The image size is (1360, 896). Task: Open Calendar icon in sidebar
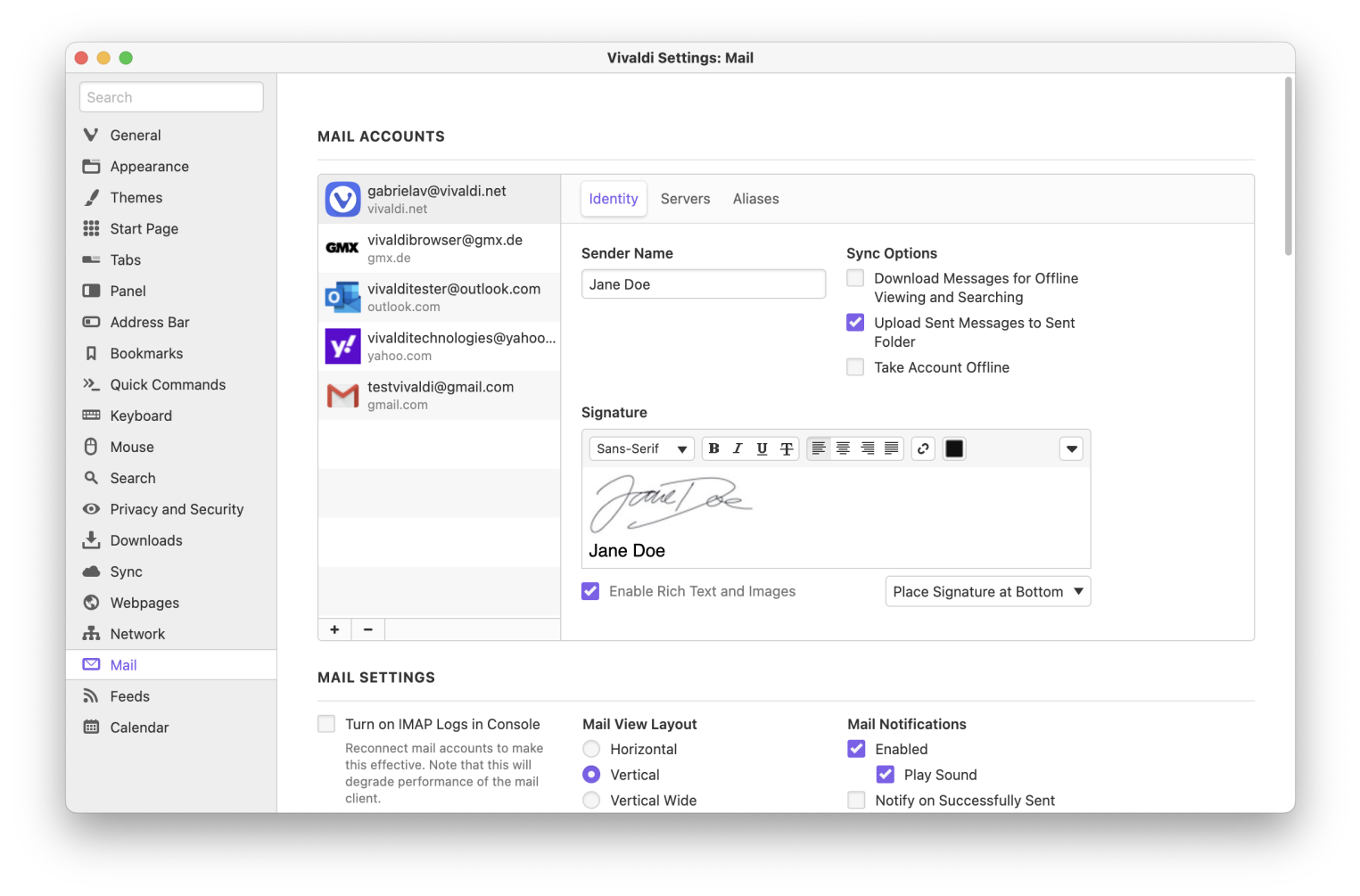point(91,727)
